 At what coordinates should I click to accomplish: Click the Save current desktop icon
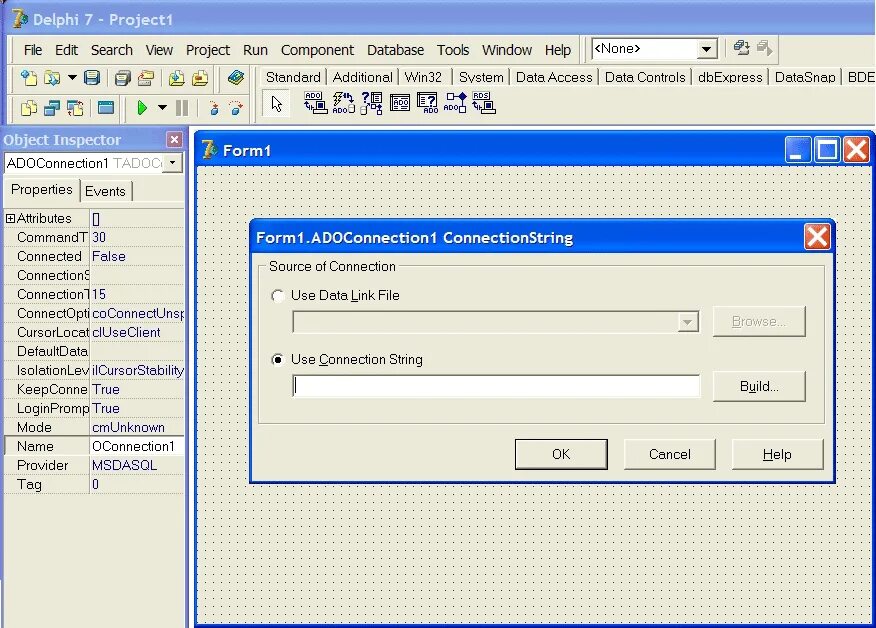pyautogui.click(x=741, y=48)
